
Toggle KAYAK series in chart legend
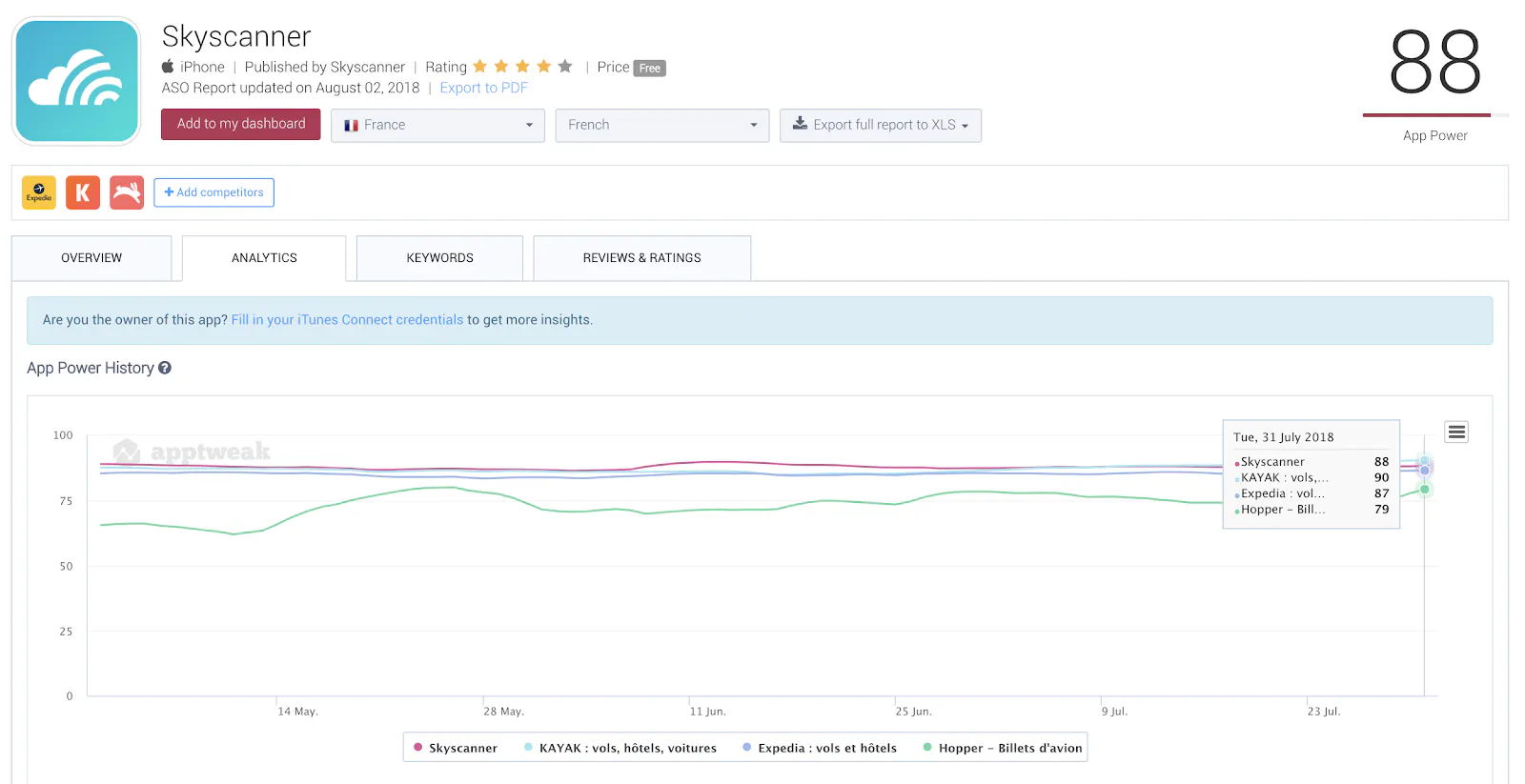(620, 748)
